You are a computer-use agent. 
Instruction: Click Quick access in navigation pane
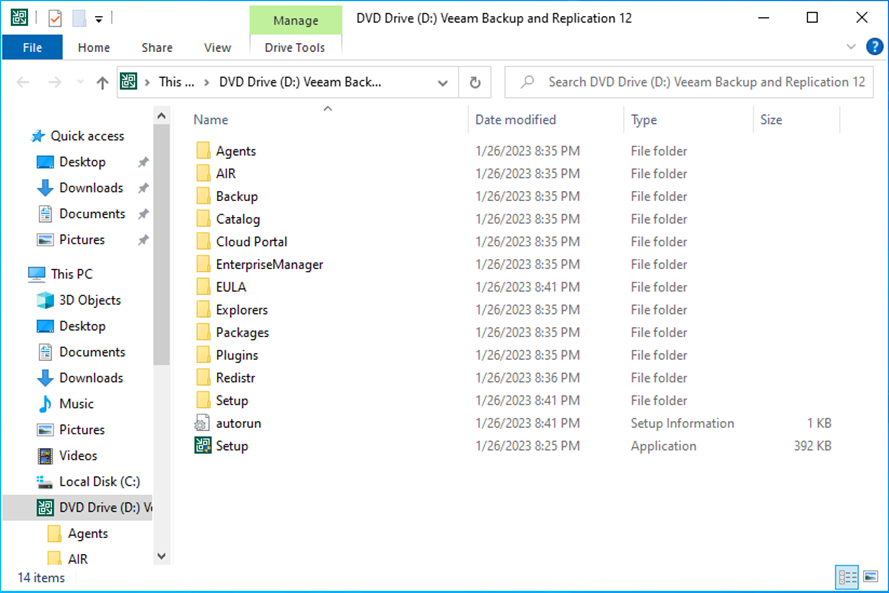(x=87, y=136)
